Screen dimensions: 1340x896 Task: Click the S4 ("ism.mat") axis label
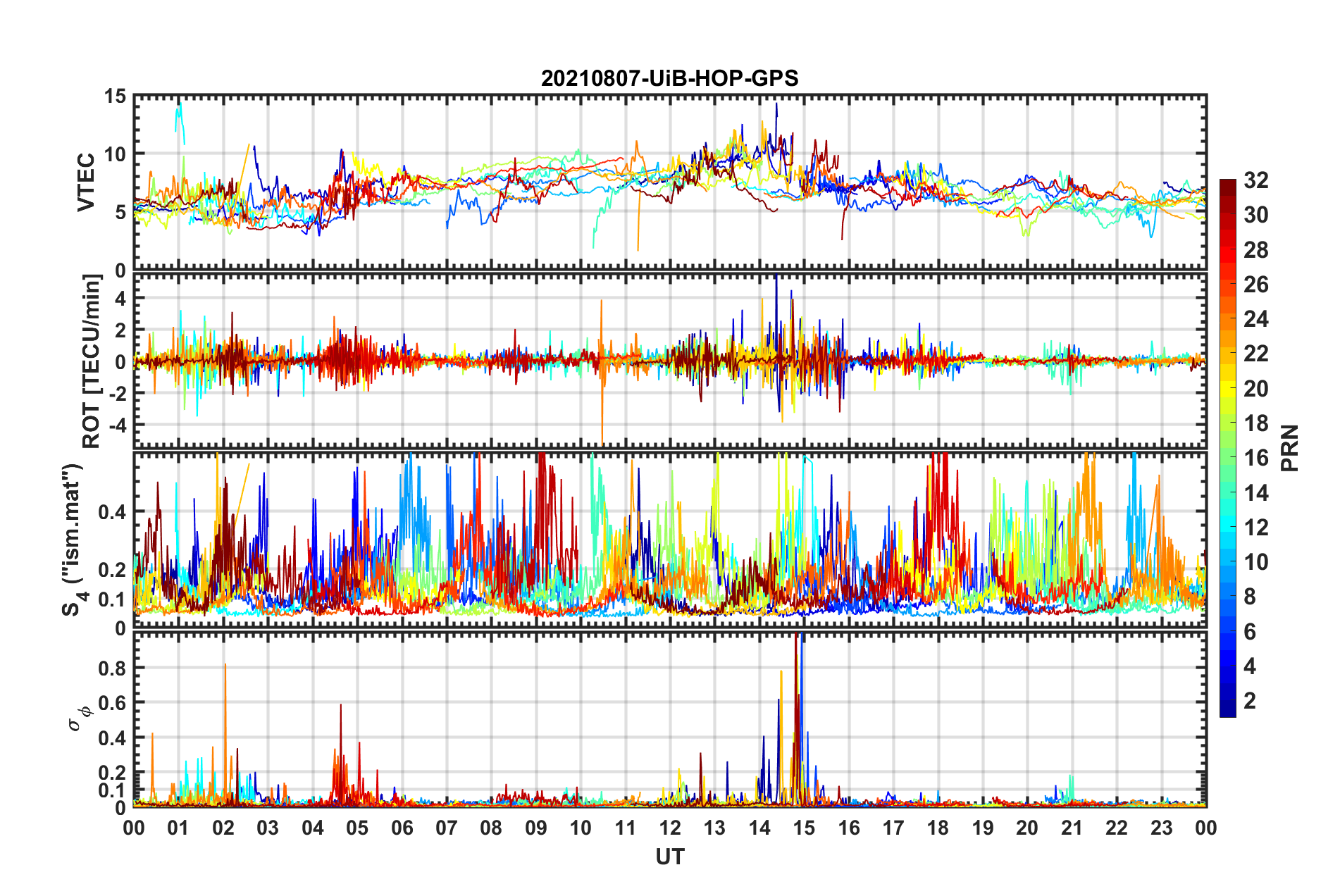coord(75,540)
